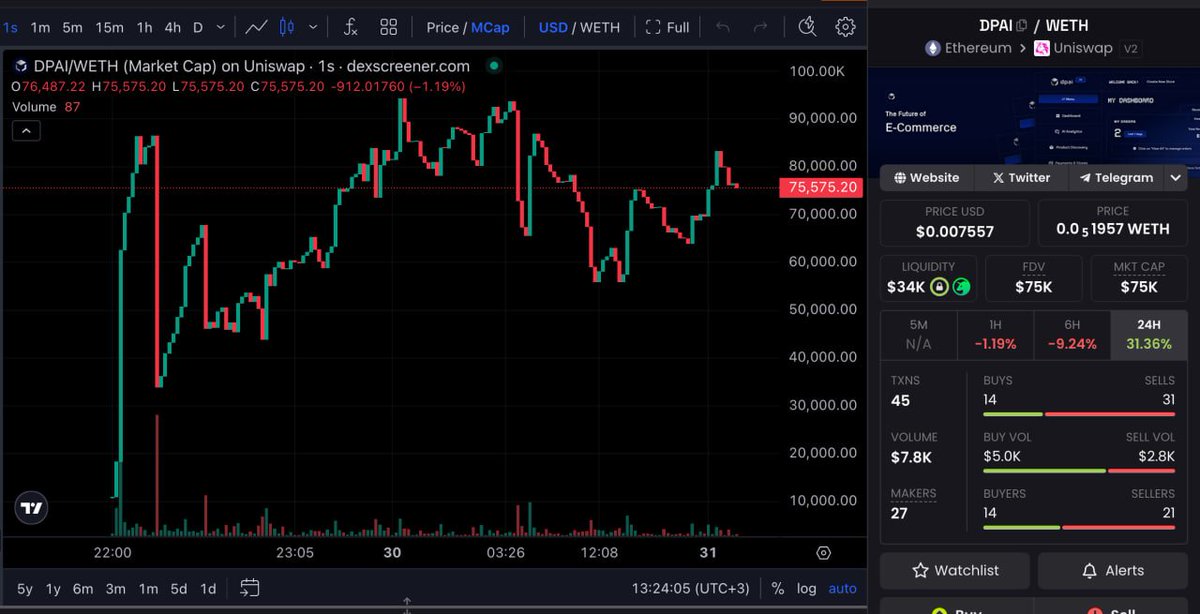Click the redo arrow in chart toolbar
The image size is (1200, 614).
(x=761, y=27)
